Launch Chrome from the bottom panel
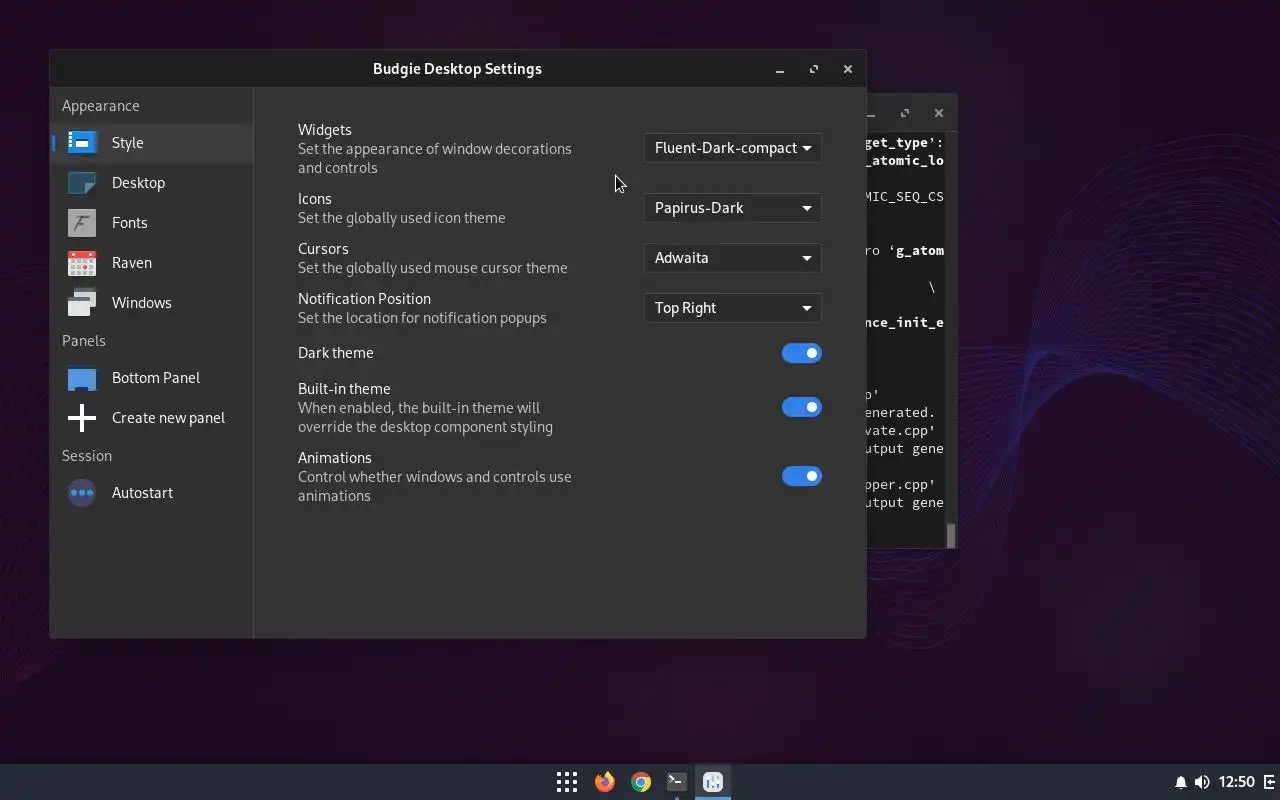This screenshot has width=1280, height=800. 641,782
